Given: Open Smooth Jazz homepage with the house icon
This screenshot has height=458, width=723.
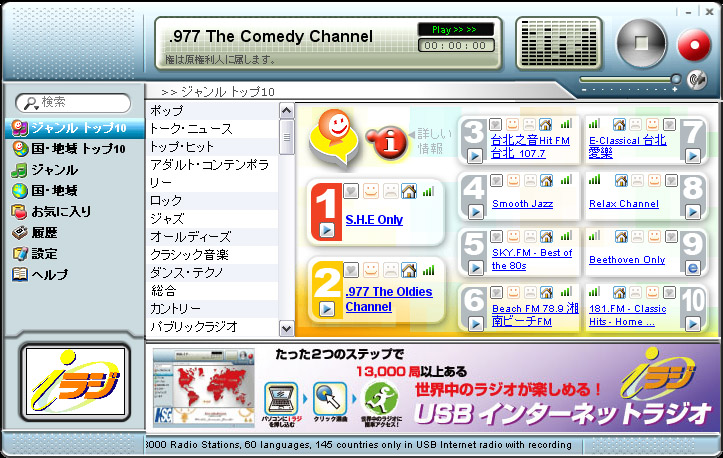Looking at the screenshot, I should pyautogui.click(x=546, y=181).
